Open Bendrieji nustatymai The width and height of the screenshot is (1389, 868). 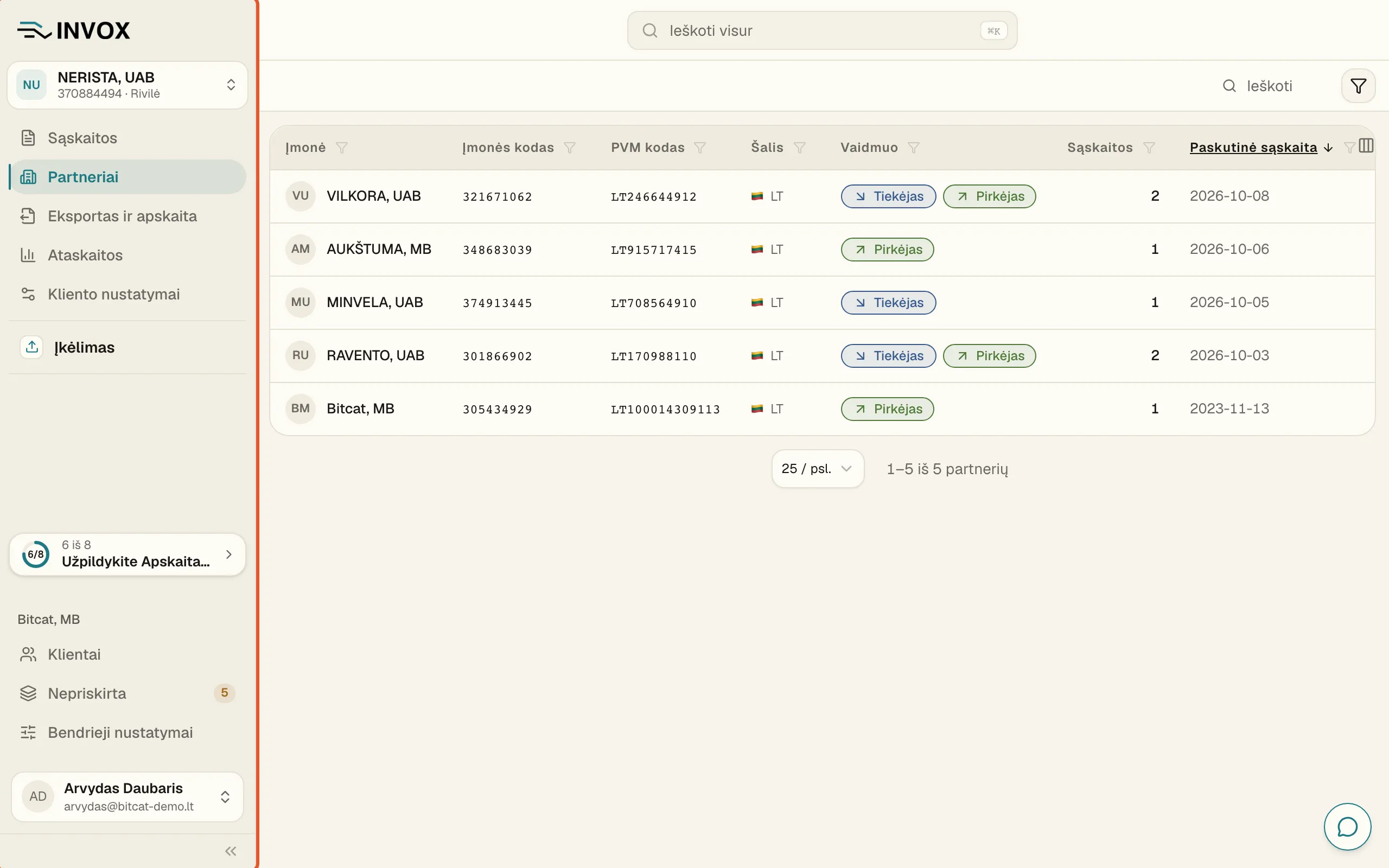tap(128, 732)
